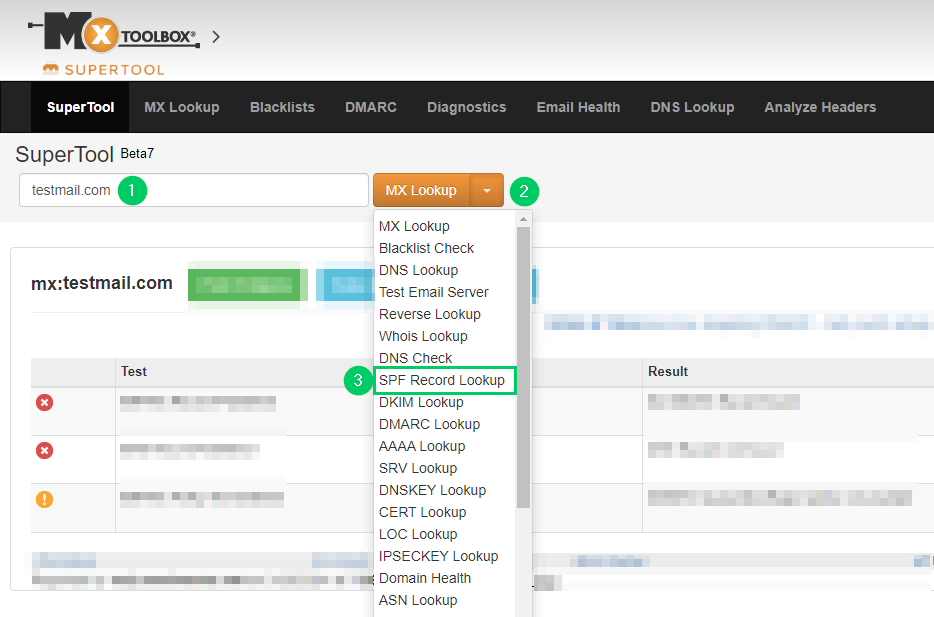
Task: Select DNS Check option
Action: tap(415, 359)
